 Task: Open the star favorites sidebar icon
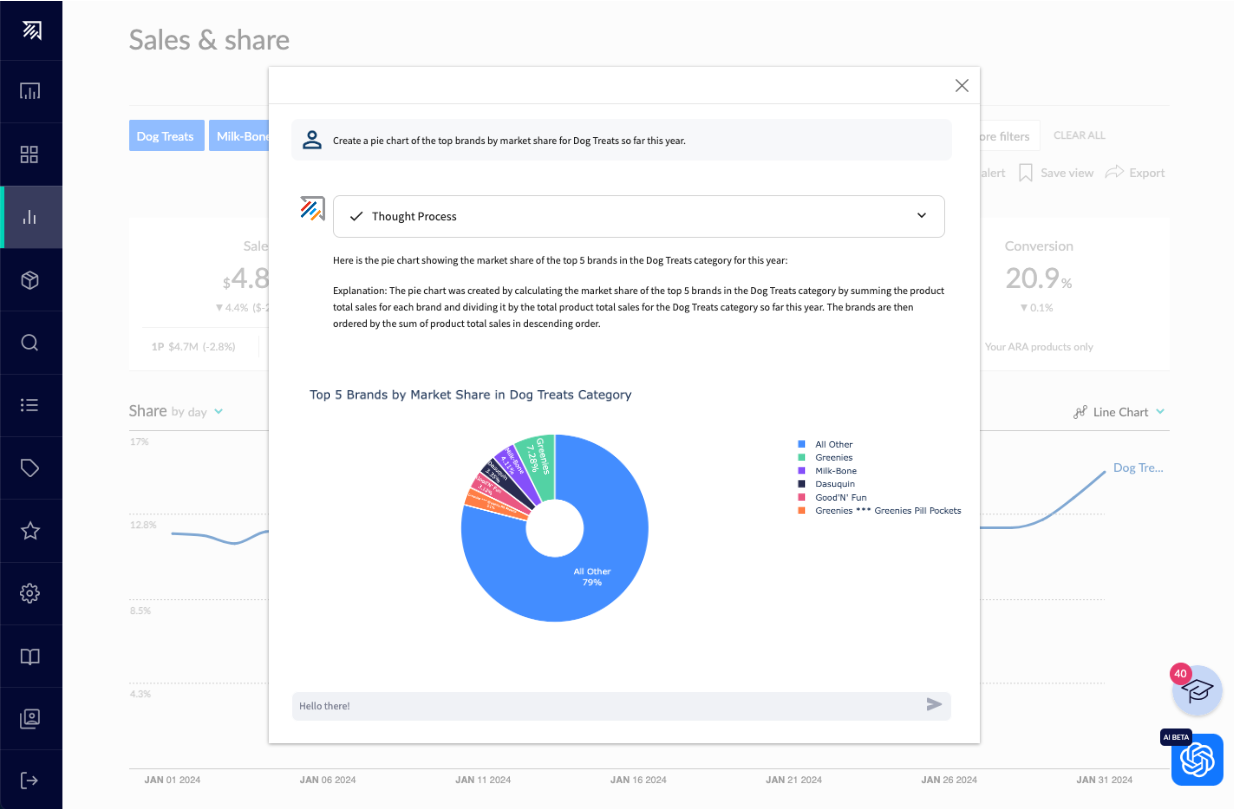coord(30,530)
